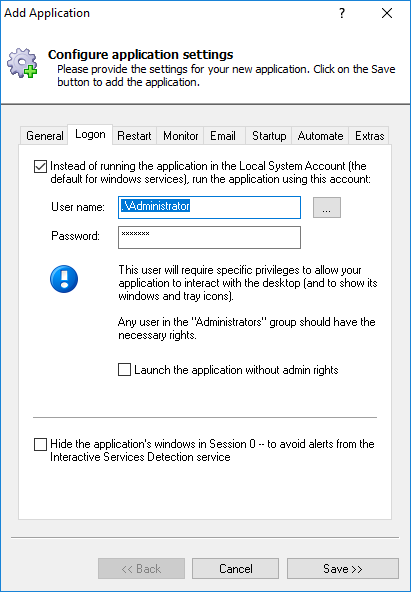411x592 pixels.
Task: Enable Launch the application without admin rights
Action: (x=125, y=370)
